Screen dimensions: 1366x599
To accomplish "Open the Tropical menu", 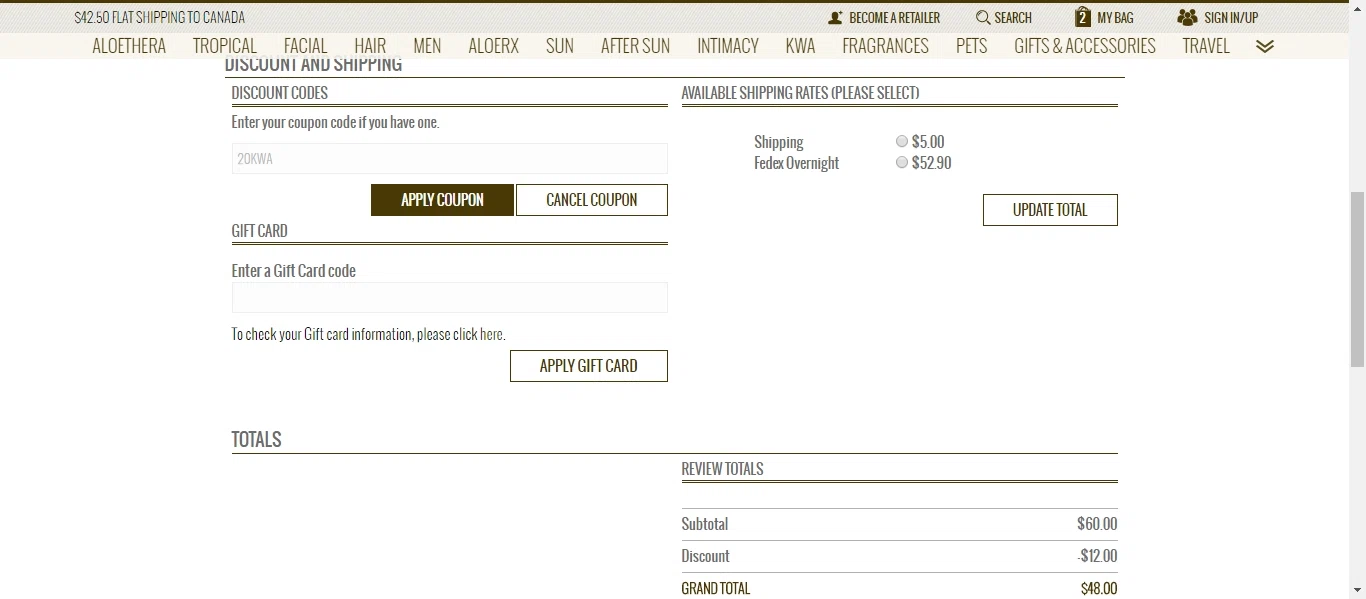I will 225,46.
